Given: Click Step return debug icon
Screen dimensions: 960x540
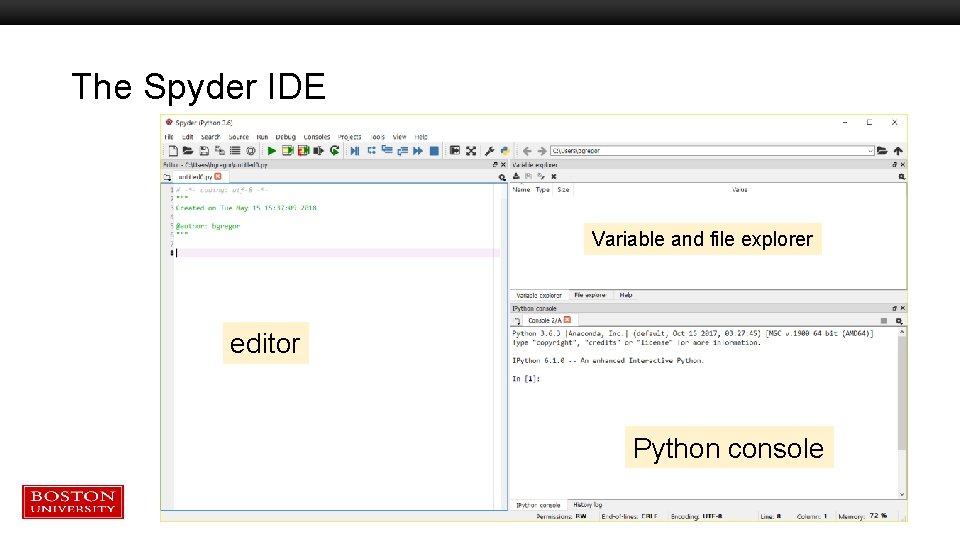Looking at the screenshot, I should click(402, 151).
